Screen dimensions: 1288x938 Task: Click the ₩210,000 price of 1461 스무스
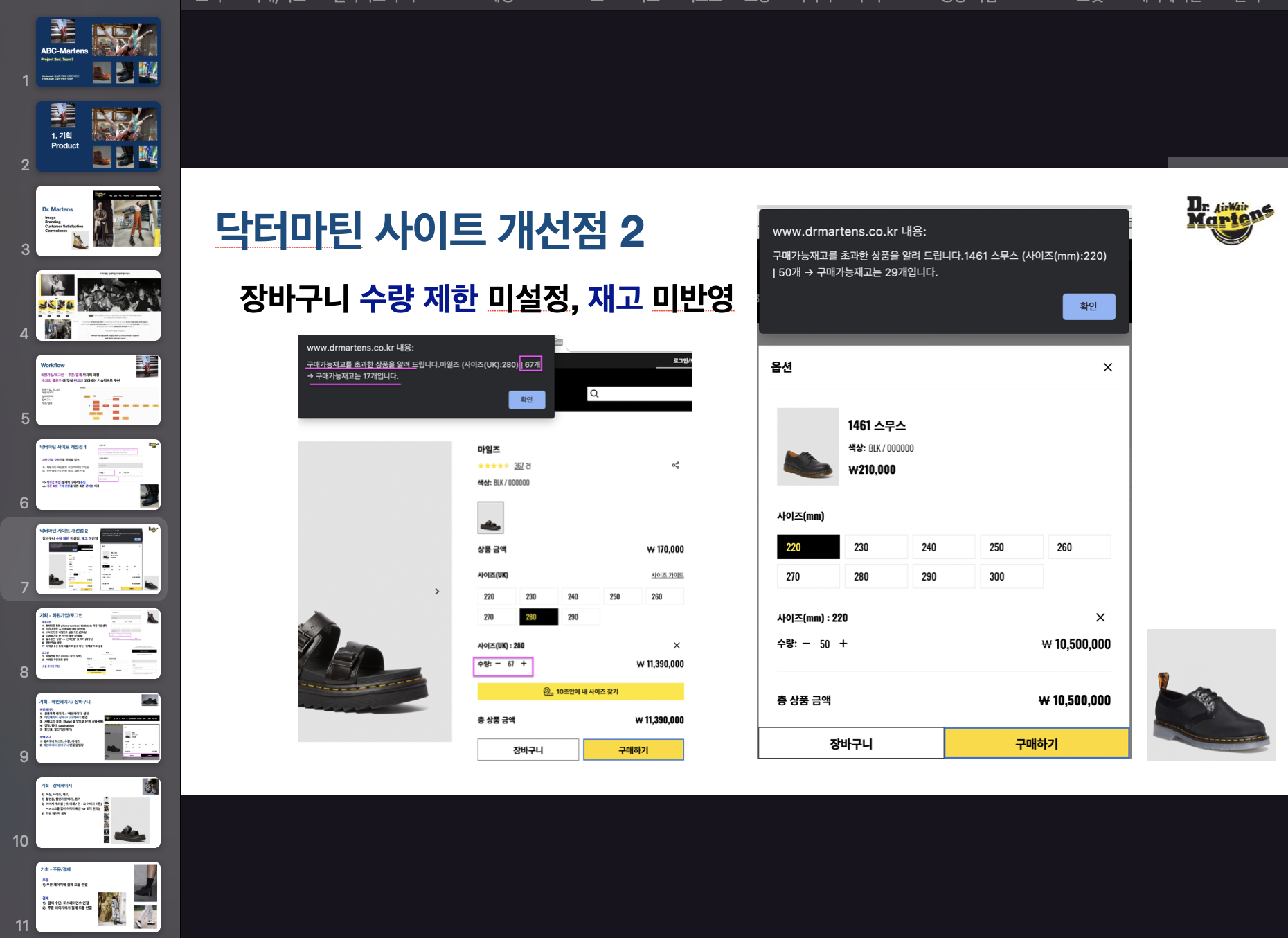(872, 470)
